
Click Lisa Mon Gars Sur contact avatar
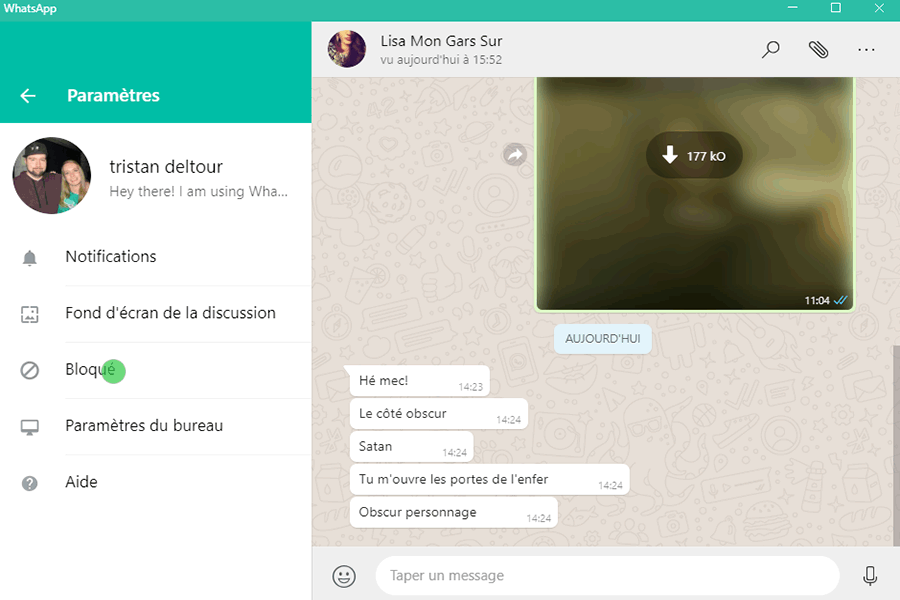(348, 49)
